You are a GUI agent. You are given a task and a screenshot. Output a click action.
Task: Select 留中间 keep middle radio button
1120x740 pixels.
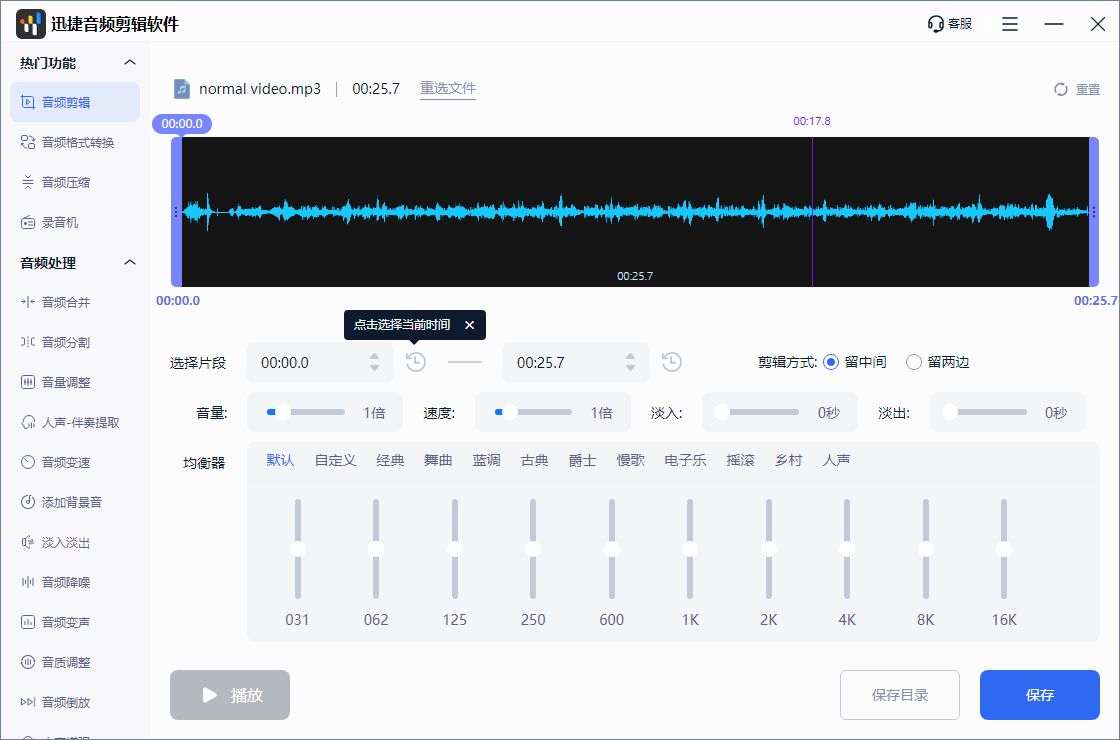point(831,362)
